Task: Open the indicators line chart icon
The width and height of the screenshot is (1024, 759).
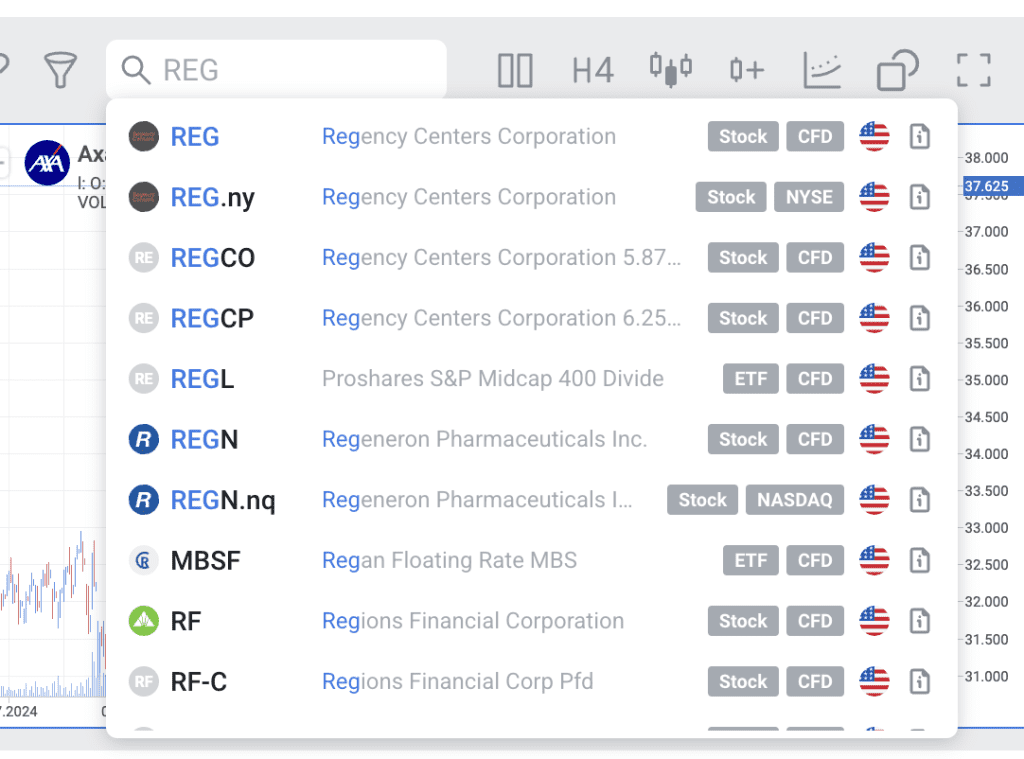Action: [822, 70]
